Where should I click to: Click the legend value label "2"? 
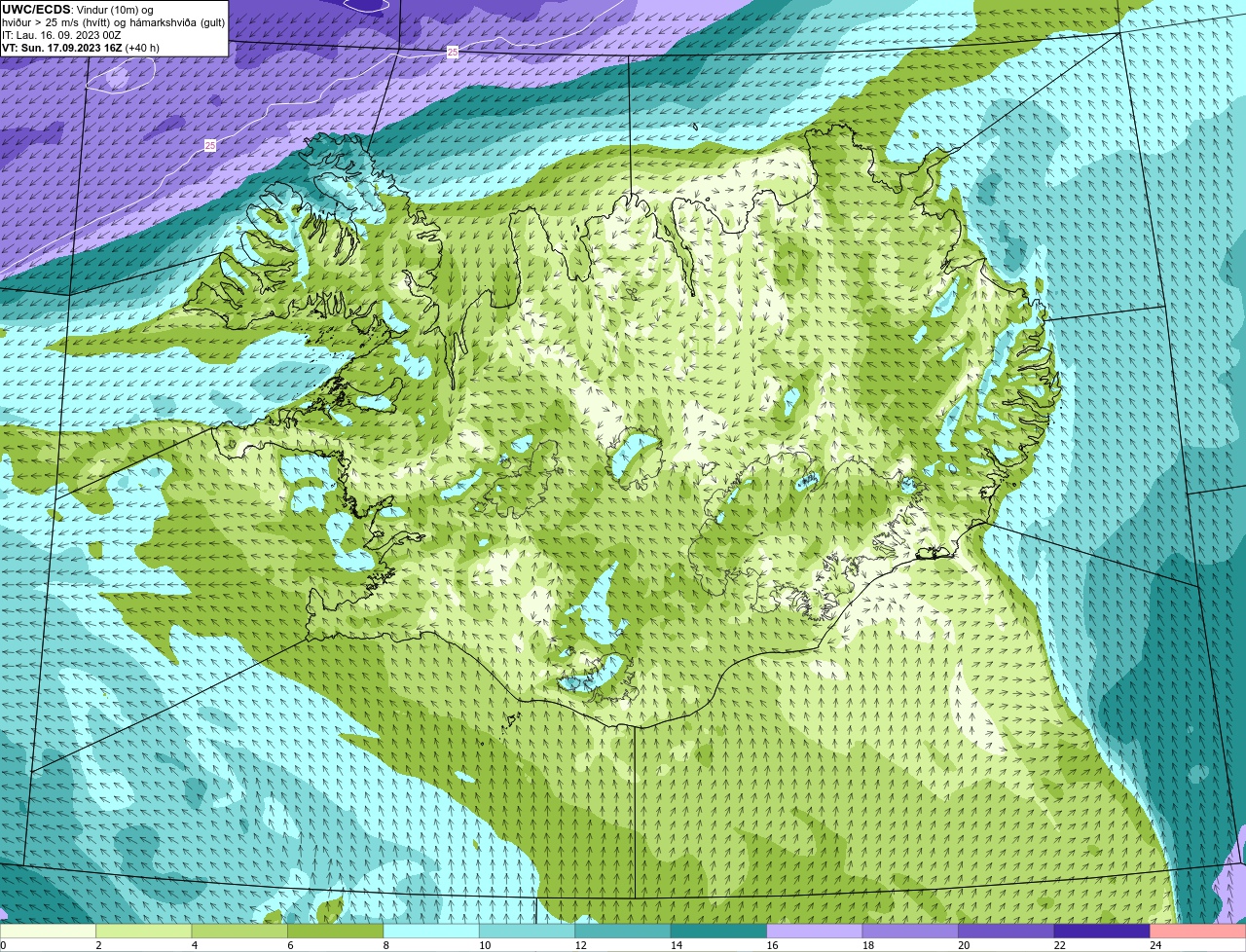98,945
